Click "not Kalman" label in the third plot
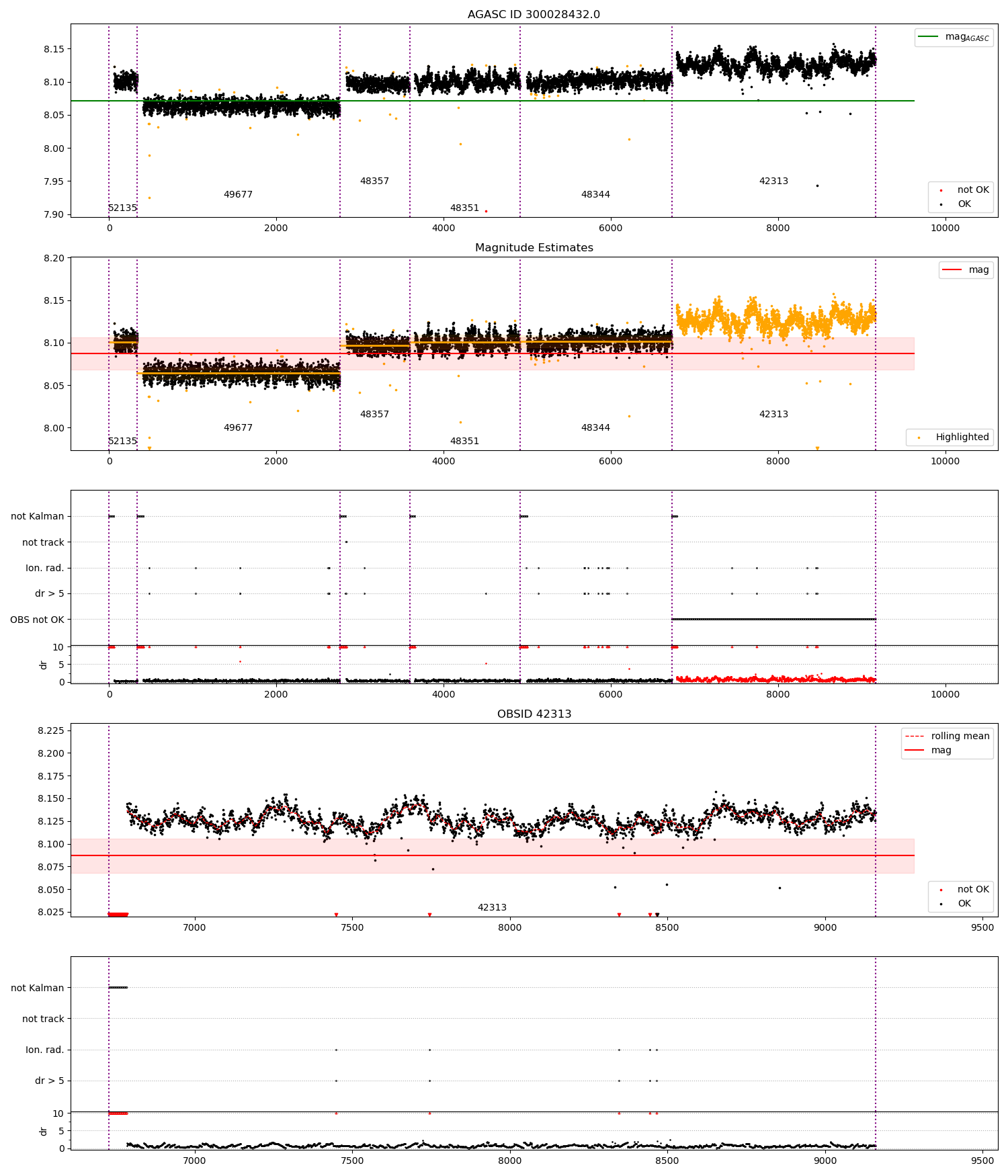 (x=38, y=516)
